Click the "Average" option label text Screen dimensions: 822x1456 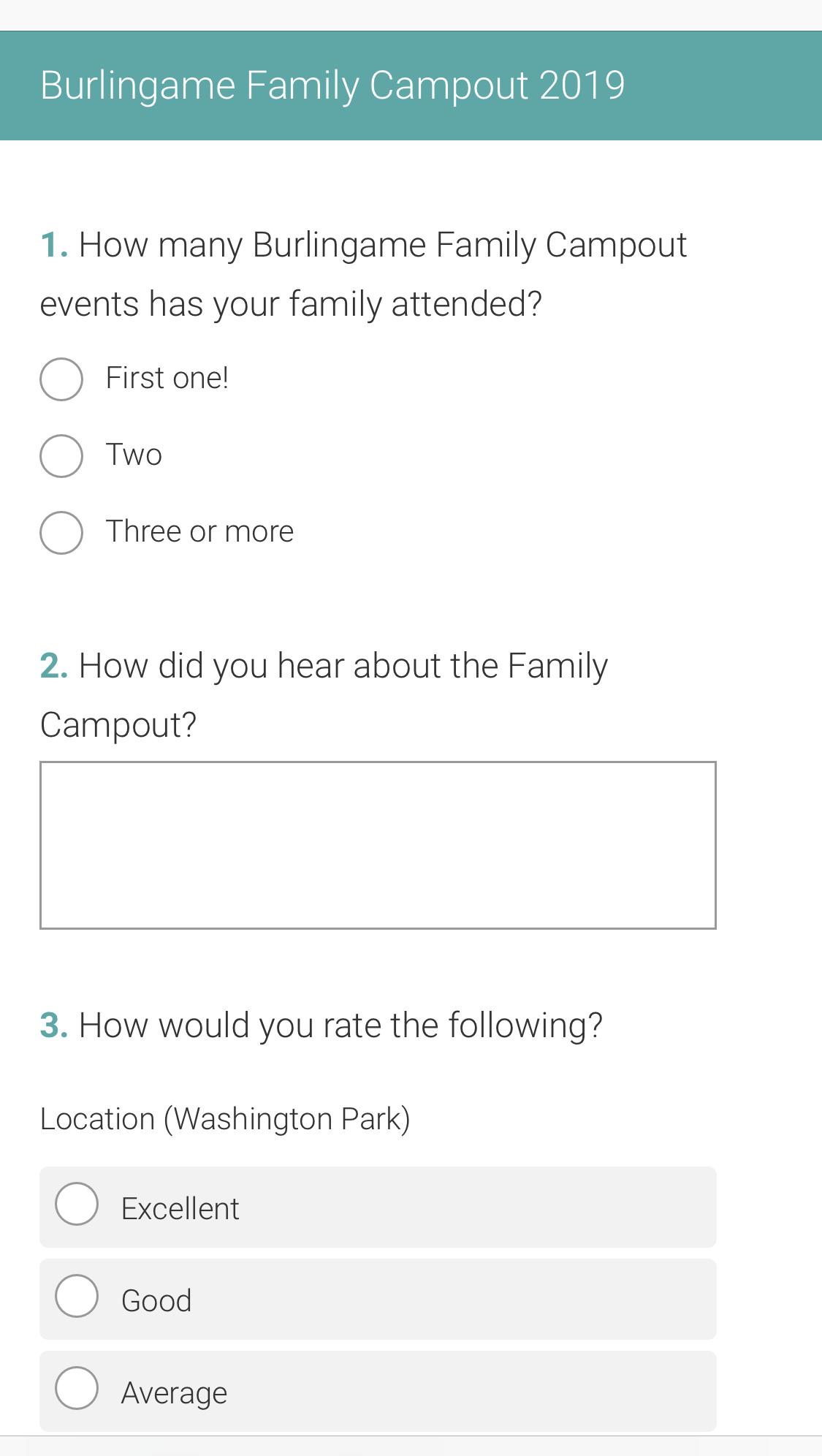click(x=174, y=1393)
